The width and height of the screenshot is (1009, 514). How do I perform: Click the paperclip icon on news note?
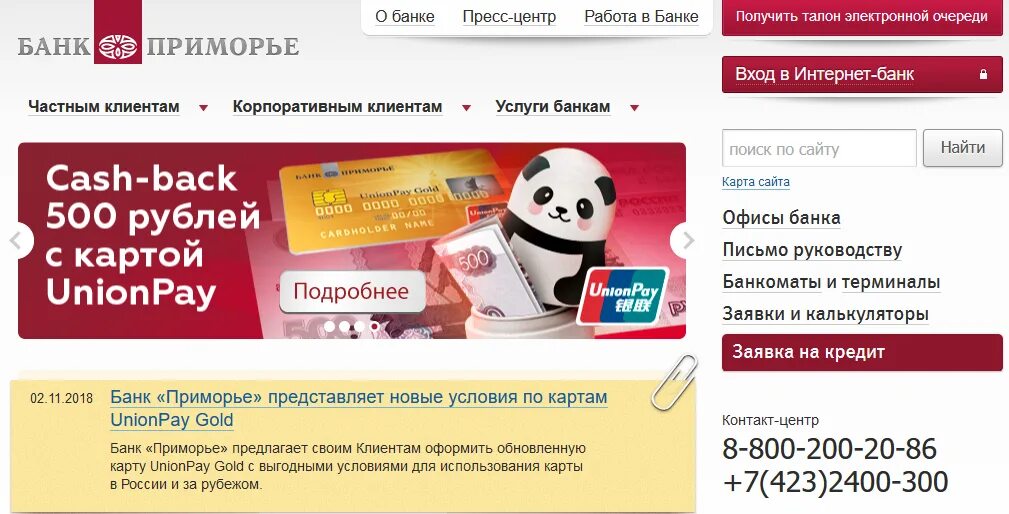tap(674, 382)
